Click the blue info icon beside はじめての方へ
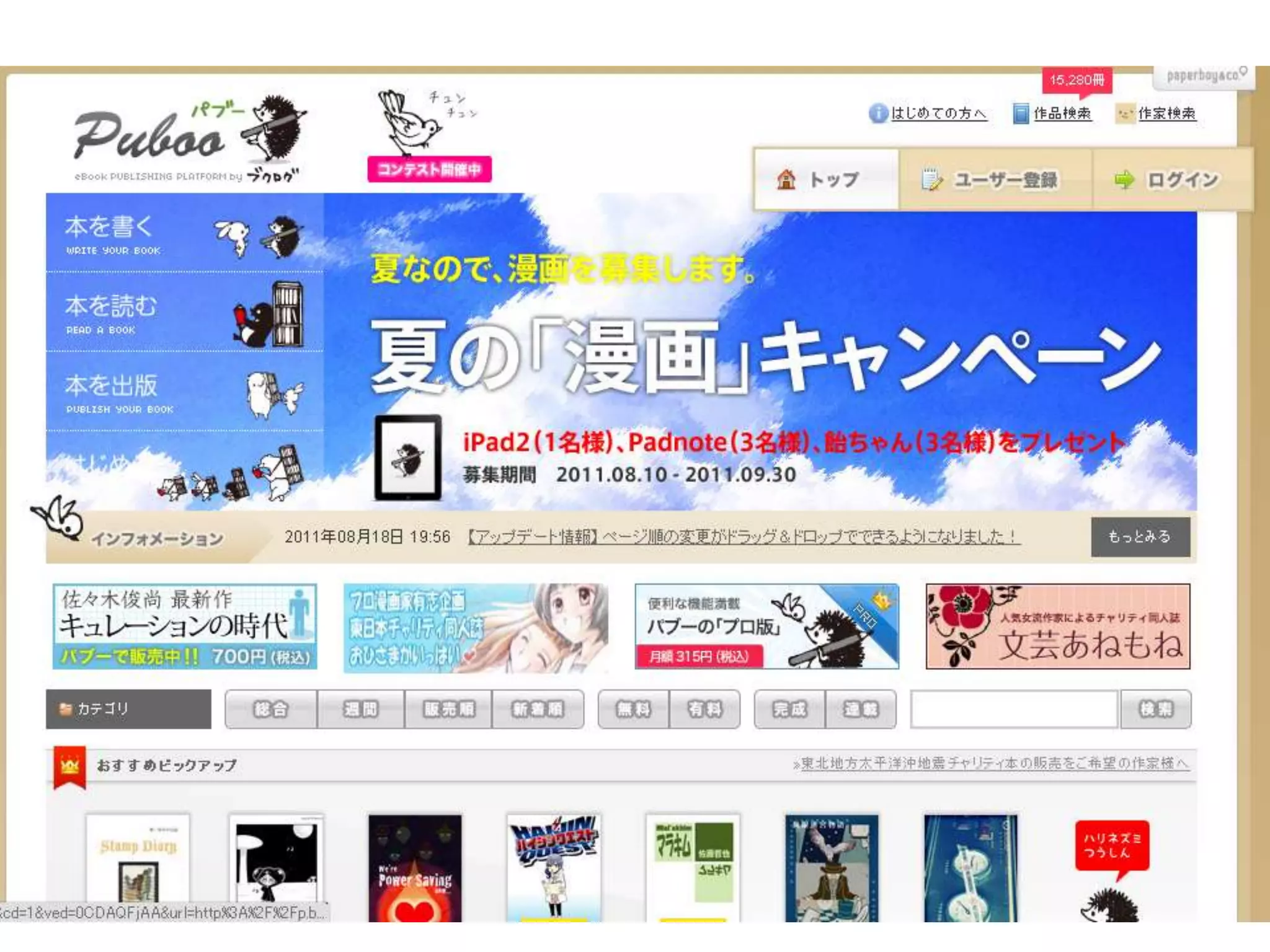The image size is (1270, 952). click(877, 113)
